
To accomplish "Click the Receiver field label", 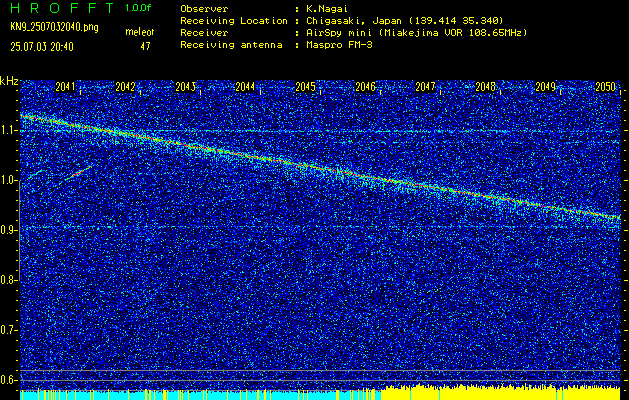I will point(204,33).
